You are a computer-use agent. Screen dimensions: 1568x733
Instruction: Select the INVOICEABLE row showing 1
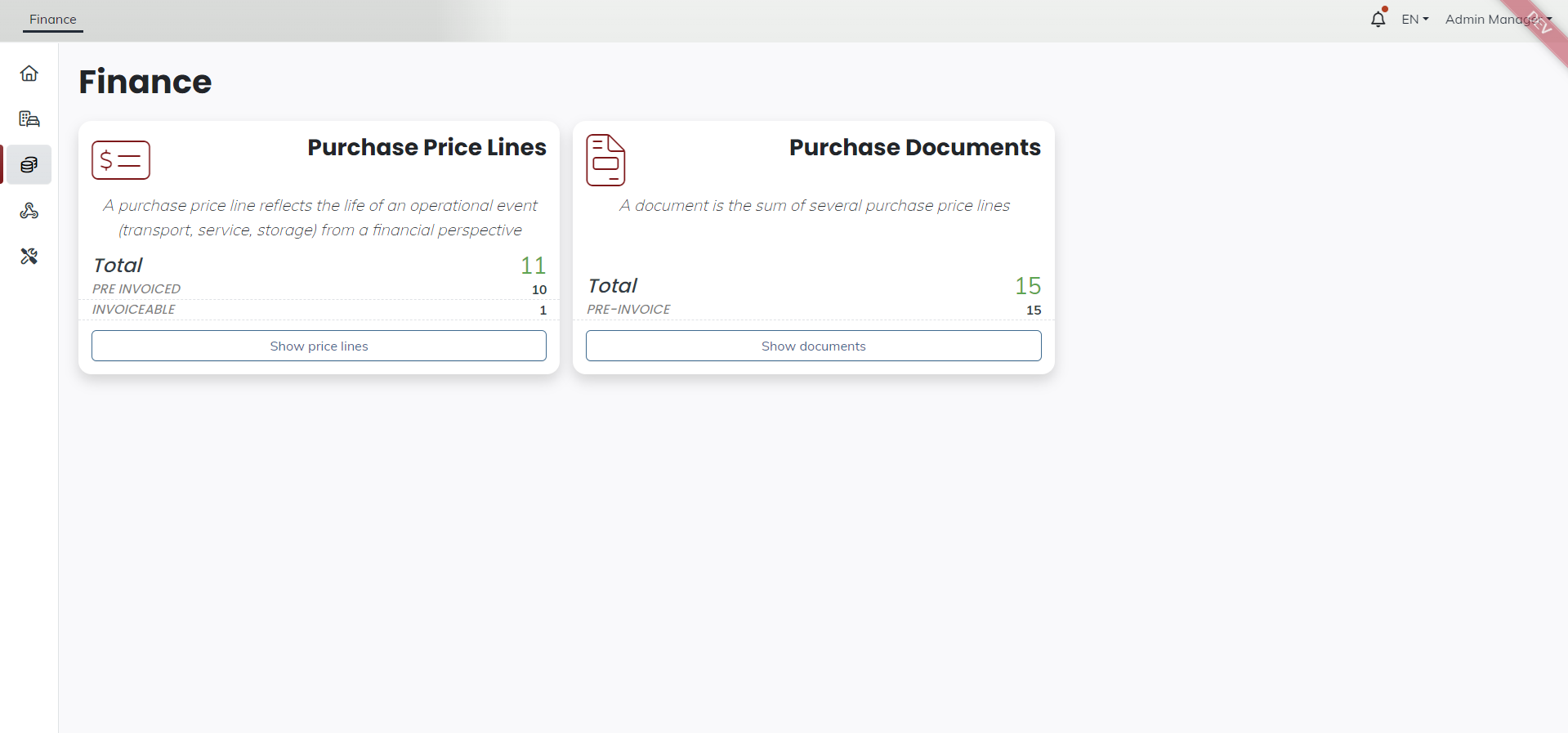point(319,310)
